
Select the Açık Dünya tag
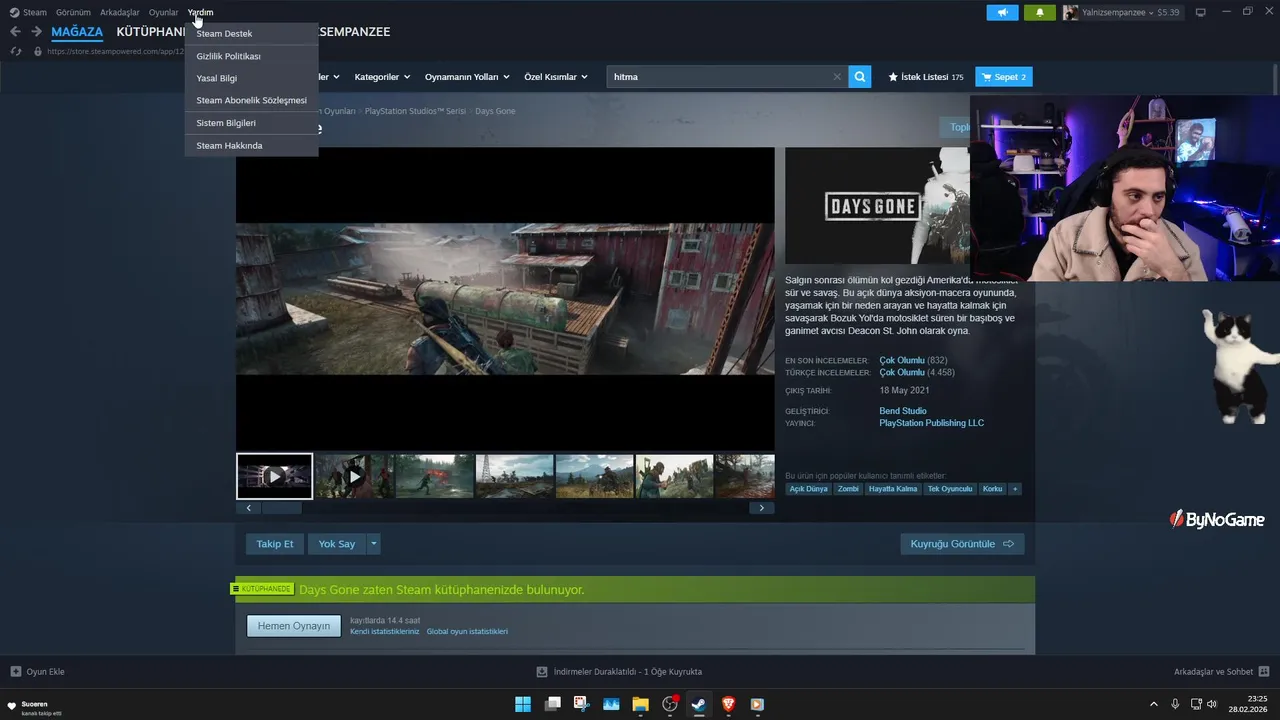pos(809,489)
